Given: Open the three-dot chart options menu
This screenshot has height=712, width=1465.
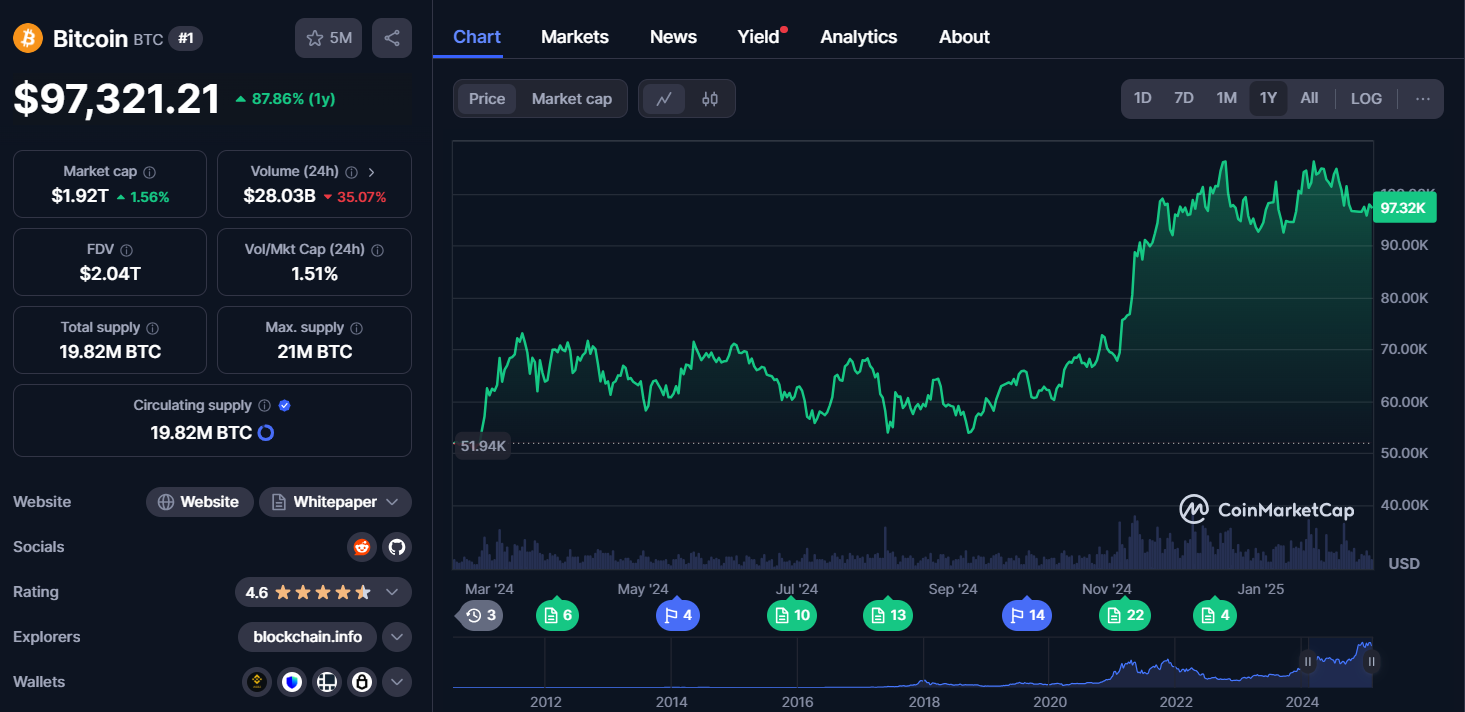Looking at the screenshot, I should [x=1423, y=98].
